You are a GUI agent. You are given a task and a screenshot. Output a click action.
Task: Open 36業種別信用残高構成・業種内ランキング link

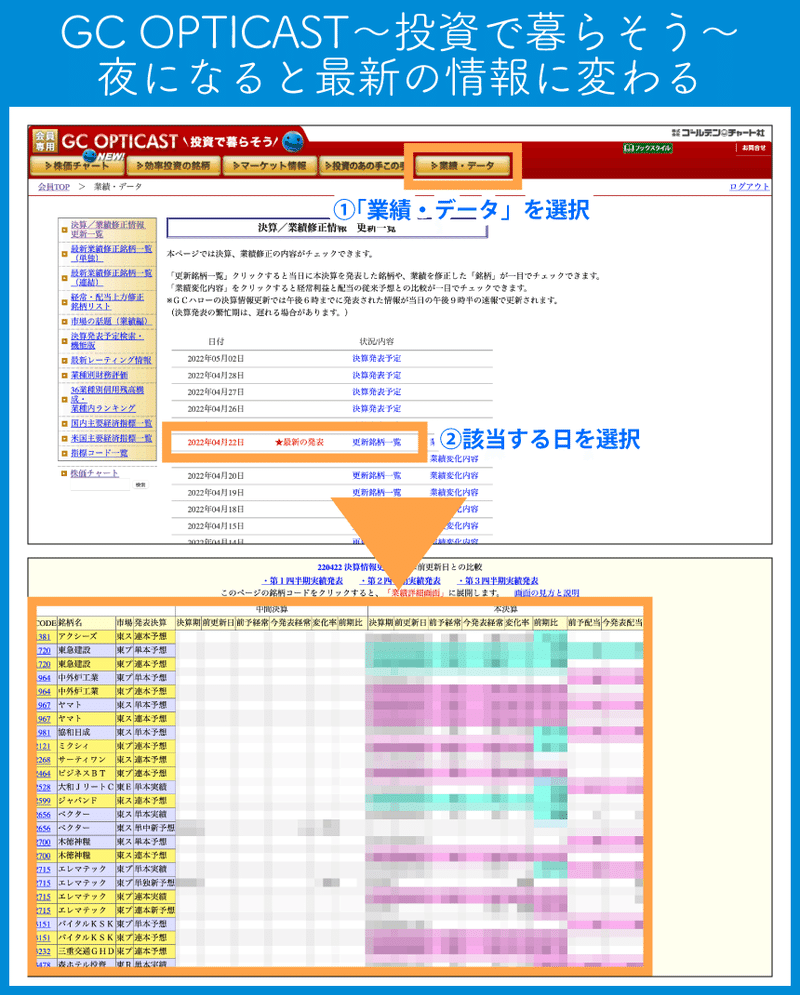tap(107, 399)
